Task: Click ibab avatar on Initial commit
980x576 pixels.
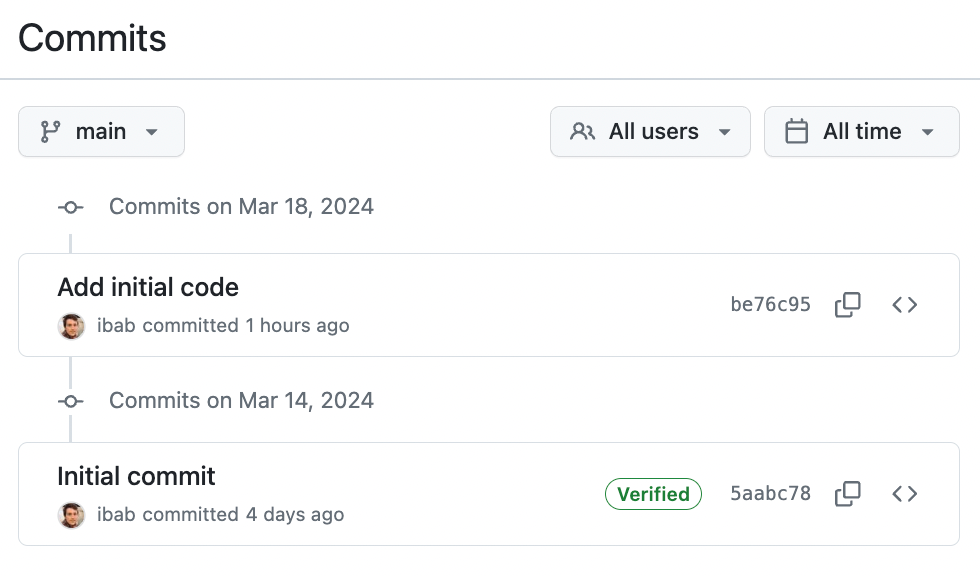Action: click(71, 515)
